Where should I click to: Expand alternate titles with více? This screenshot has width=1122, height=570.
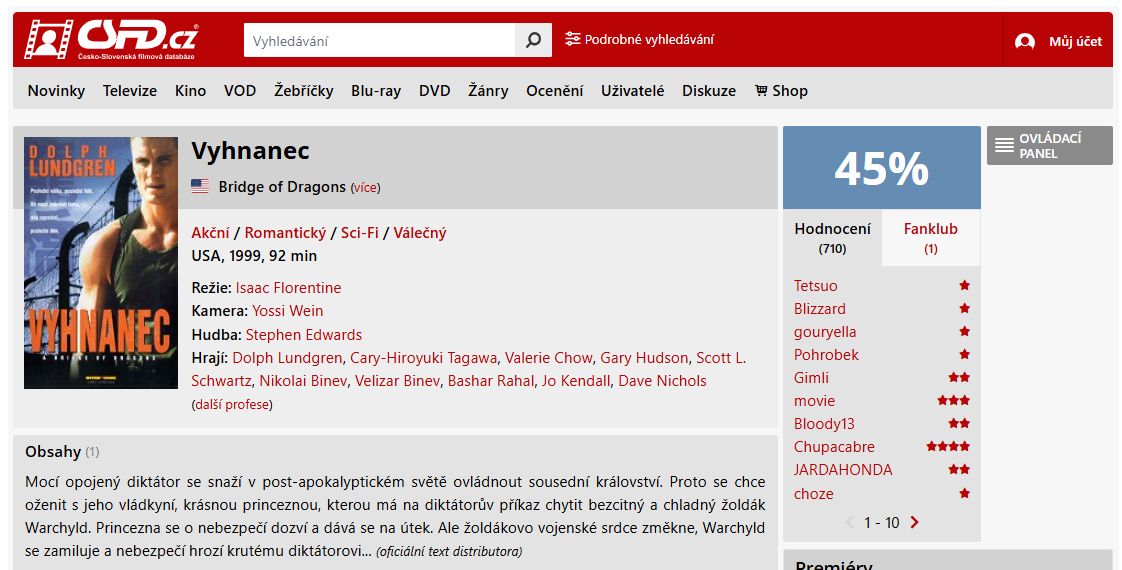click(365, 188)
